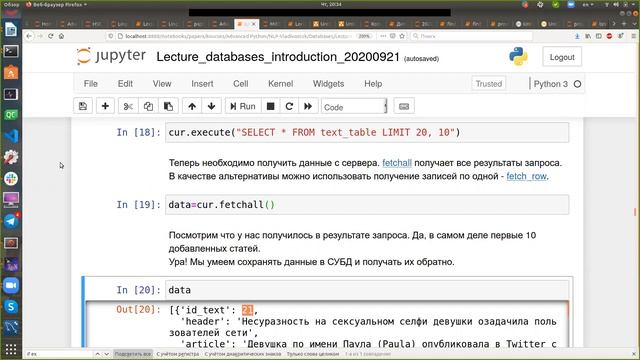Save and checkpoint the notebook
Viewport: 640px width, 360px height.
[83, 106]
